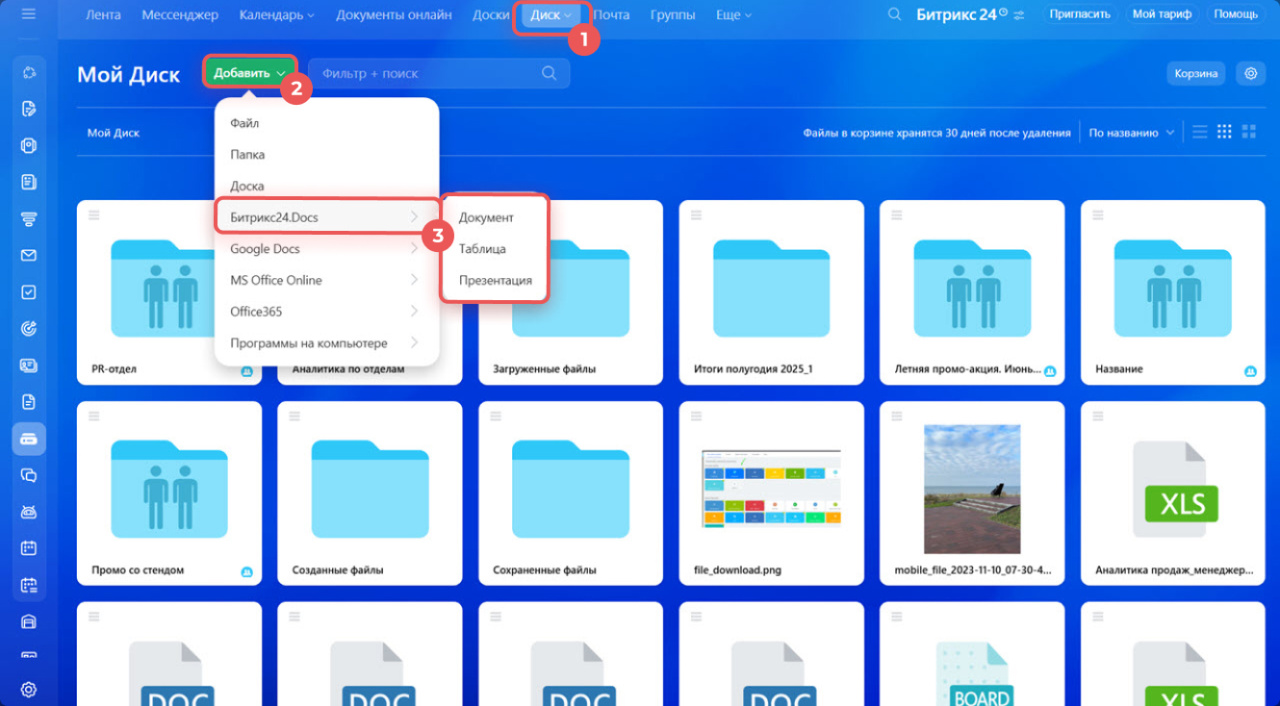Open the Мой тариф button
The height and width of the screenshot is (706, 1280).
click(x=1162, y=15)
